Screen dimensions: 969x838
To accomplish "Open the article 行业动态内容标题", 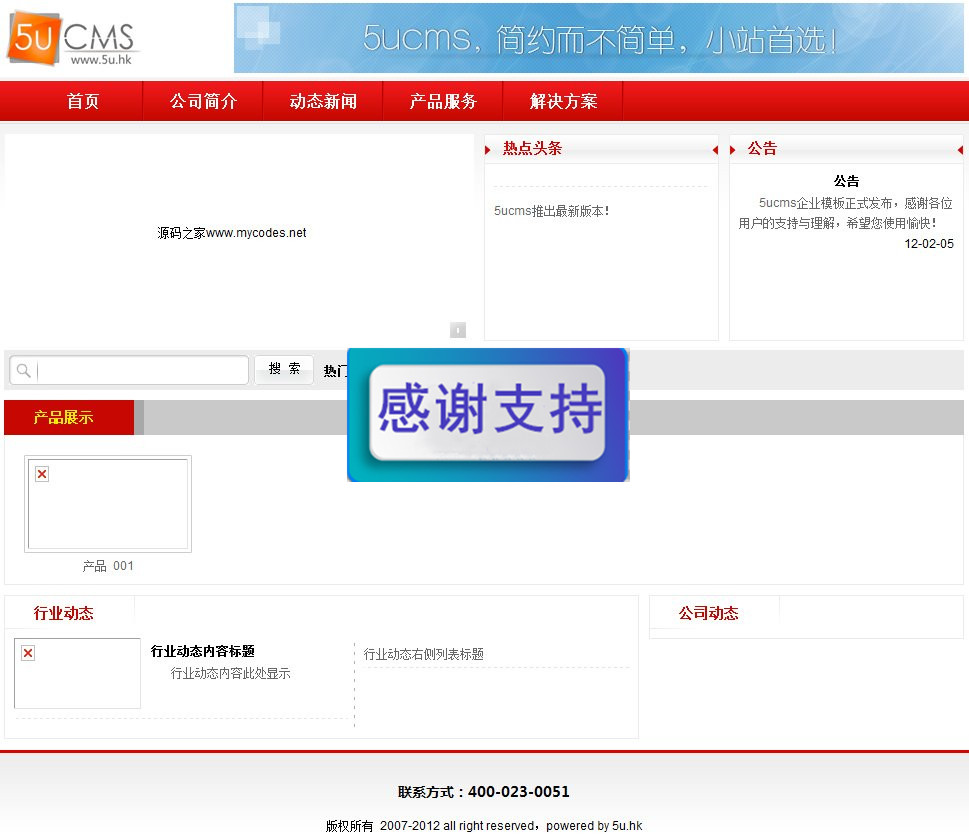I will coord(203,651).
